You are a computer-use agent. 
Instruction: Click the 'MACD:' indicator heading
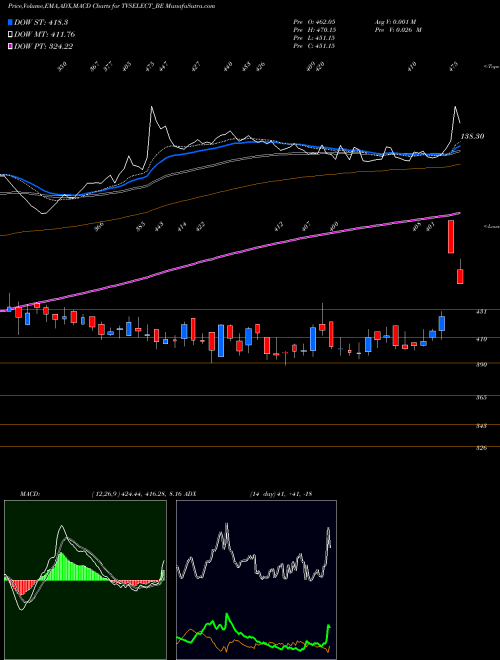click(30, 493)
